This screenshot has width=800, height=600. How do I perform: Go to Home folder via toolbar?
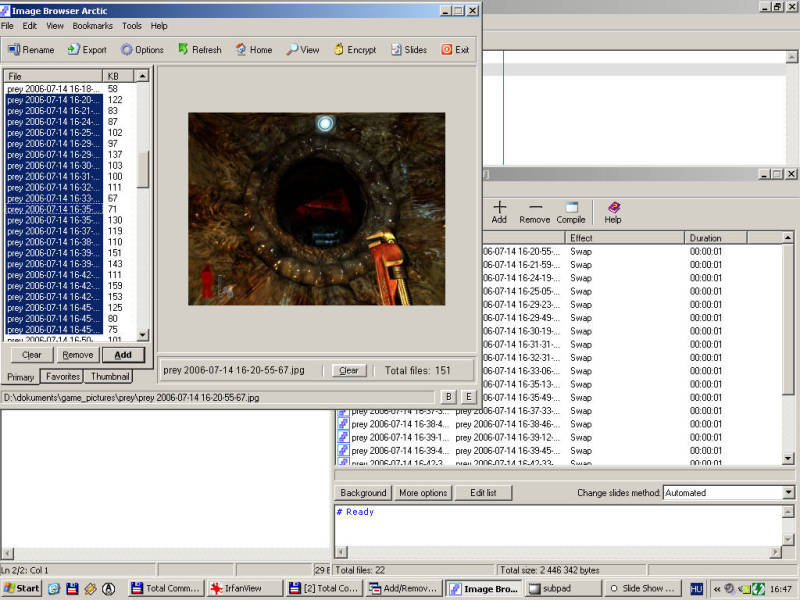(241, 50)
